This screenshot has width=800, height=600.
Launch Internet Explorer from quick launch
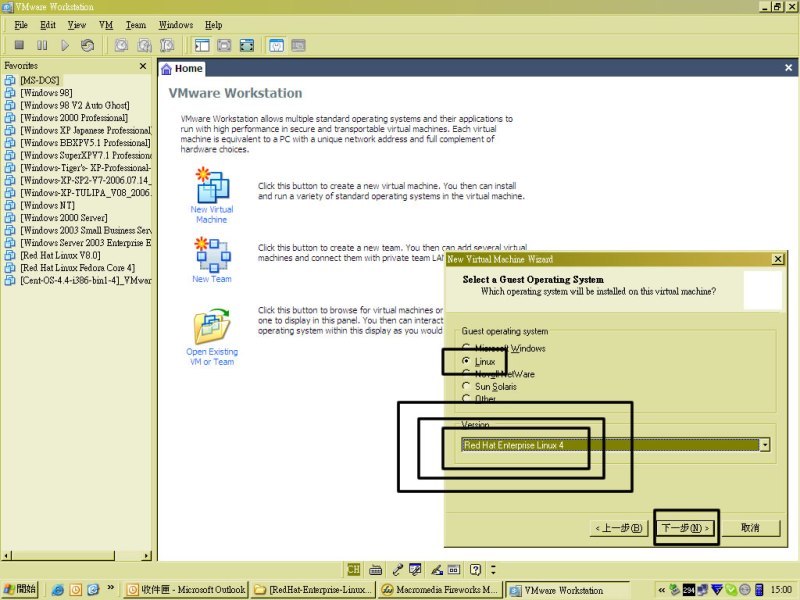(x=58, y=590)
